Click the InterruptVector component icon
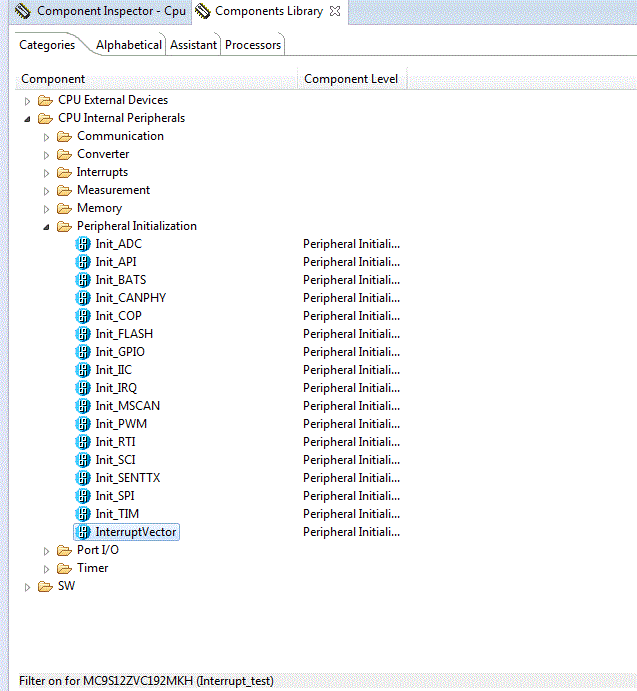The image size is (637, 691). [83, 532]
